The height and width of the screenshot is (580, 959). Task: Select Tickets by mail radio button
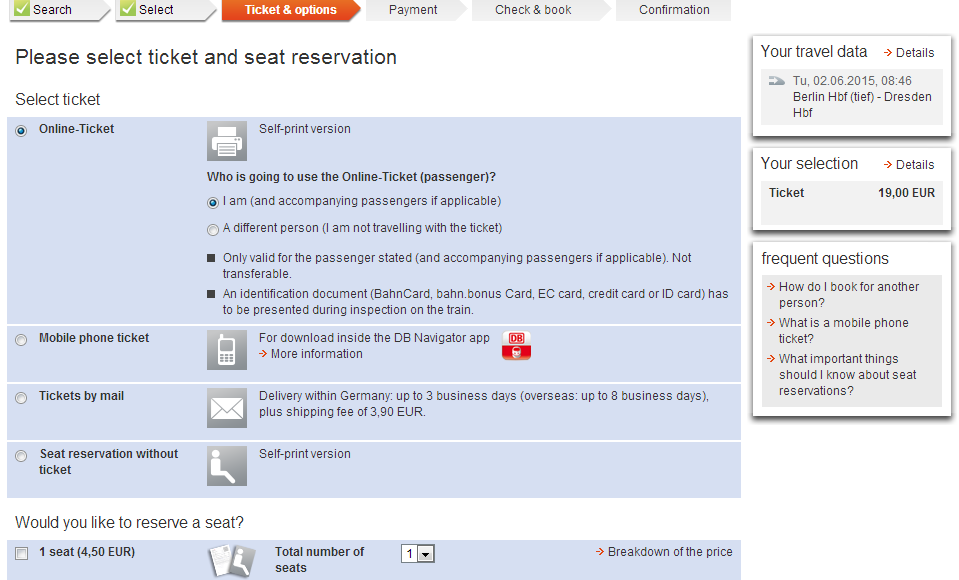21,398
